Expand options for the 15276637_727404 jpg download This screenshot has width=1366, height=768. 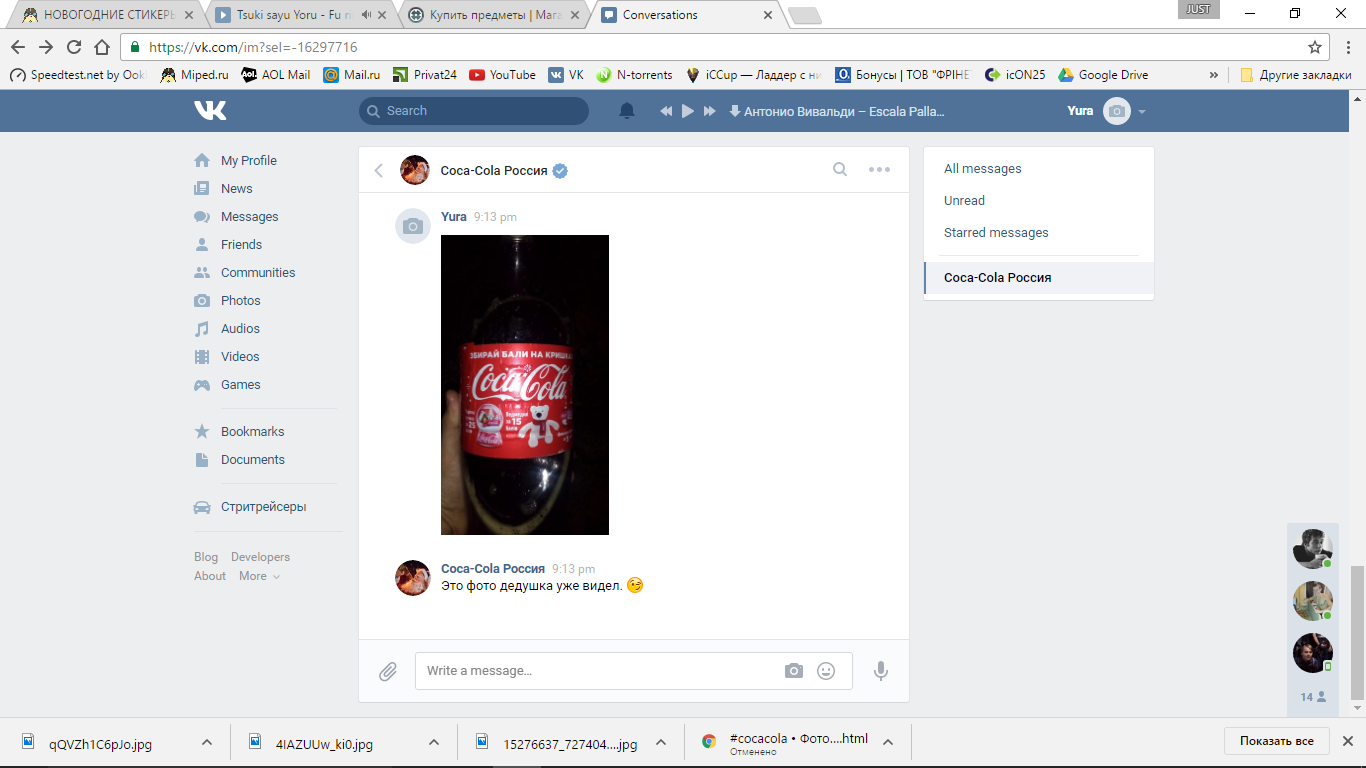pyautogui.click(x=661, y=742)
